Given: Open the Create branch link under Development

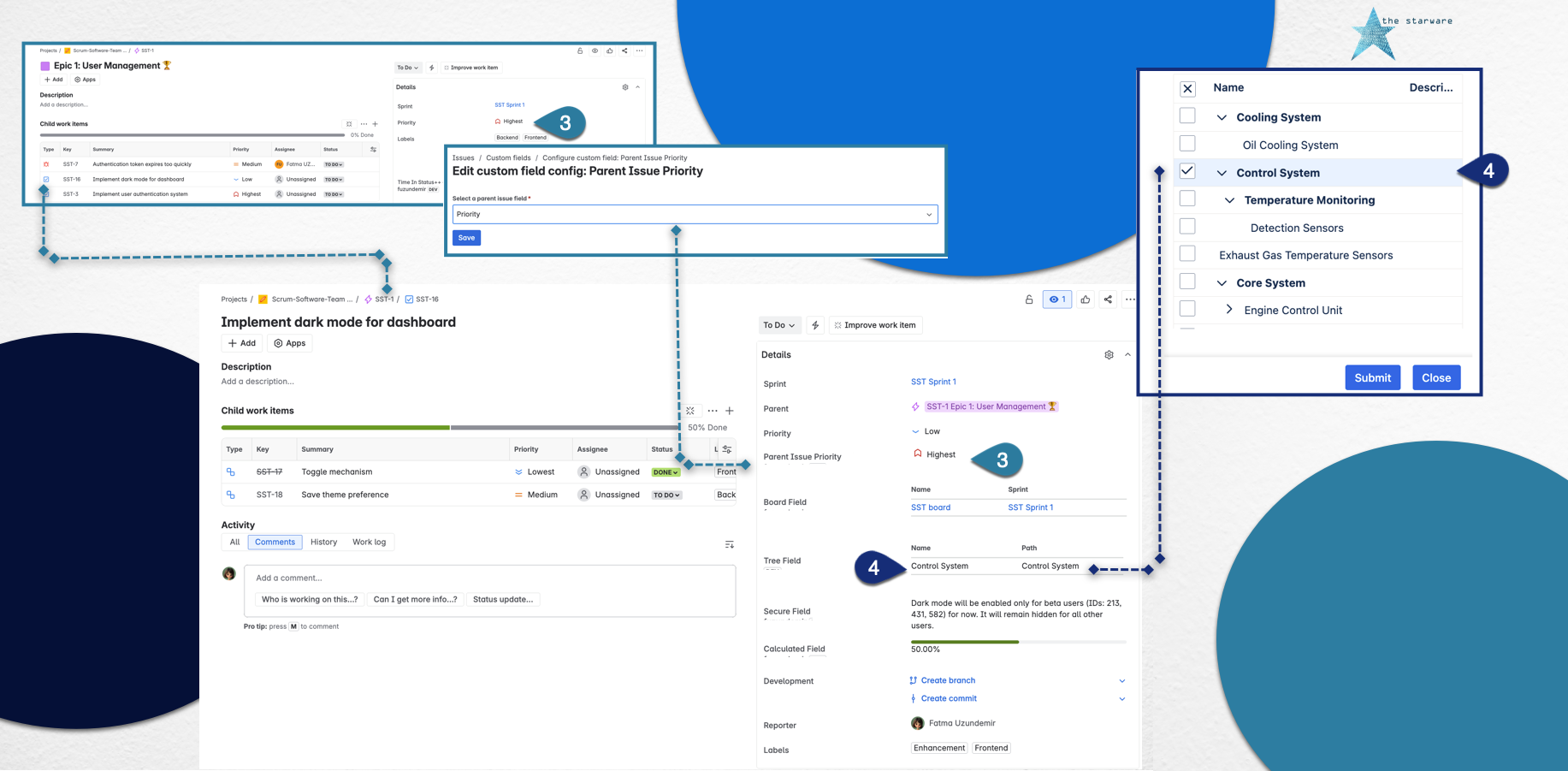Looking at the screenshot, I should (x=947, y=680).
